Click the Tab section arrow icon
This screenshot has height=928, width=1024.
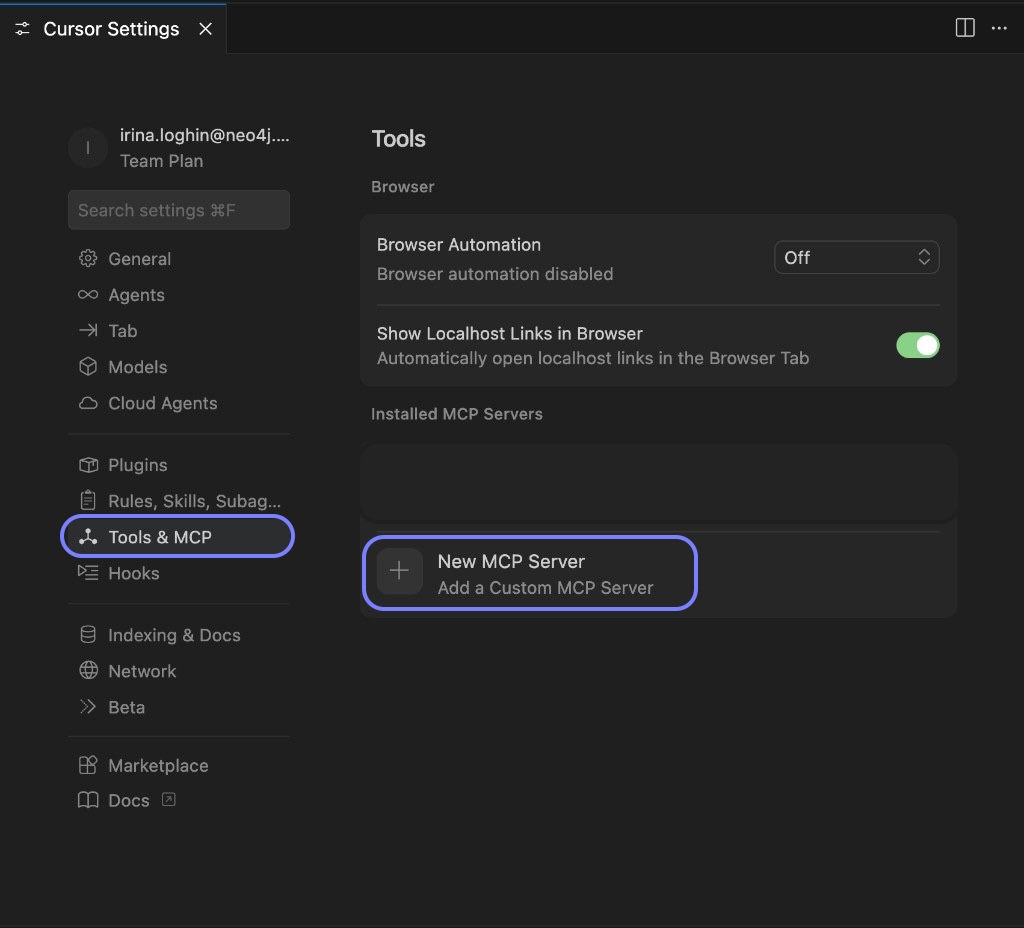click(x=88, y=330)
